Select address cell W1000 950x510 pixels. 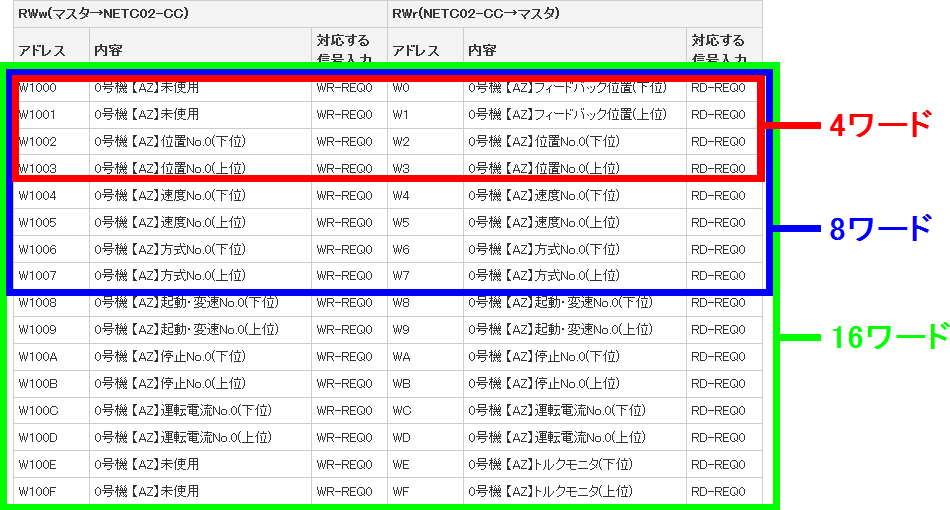coord(51,88)
